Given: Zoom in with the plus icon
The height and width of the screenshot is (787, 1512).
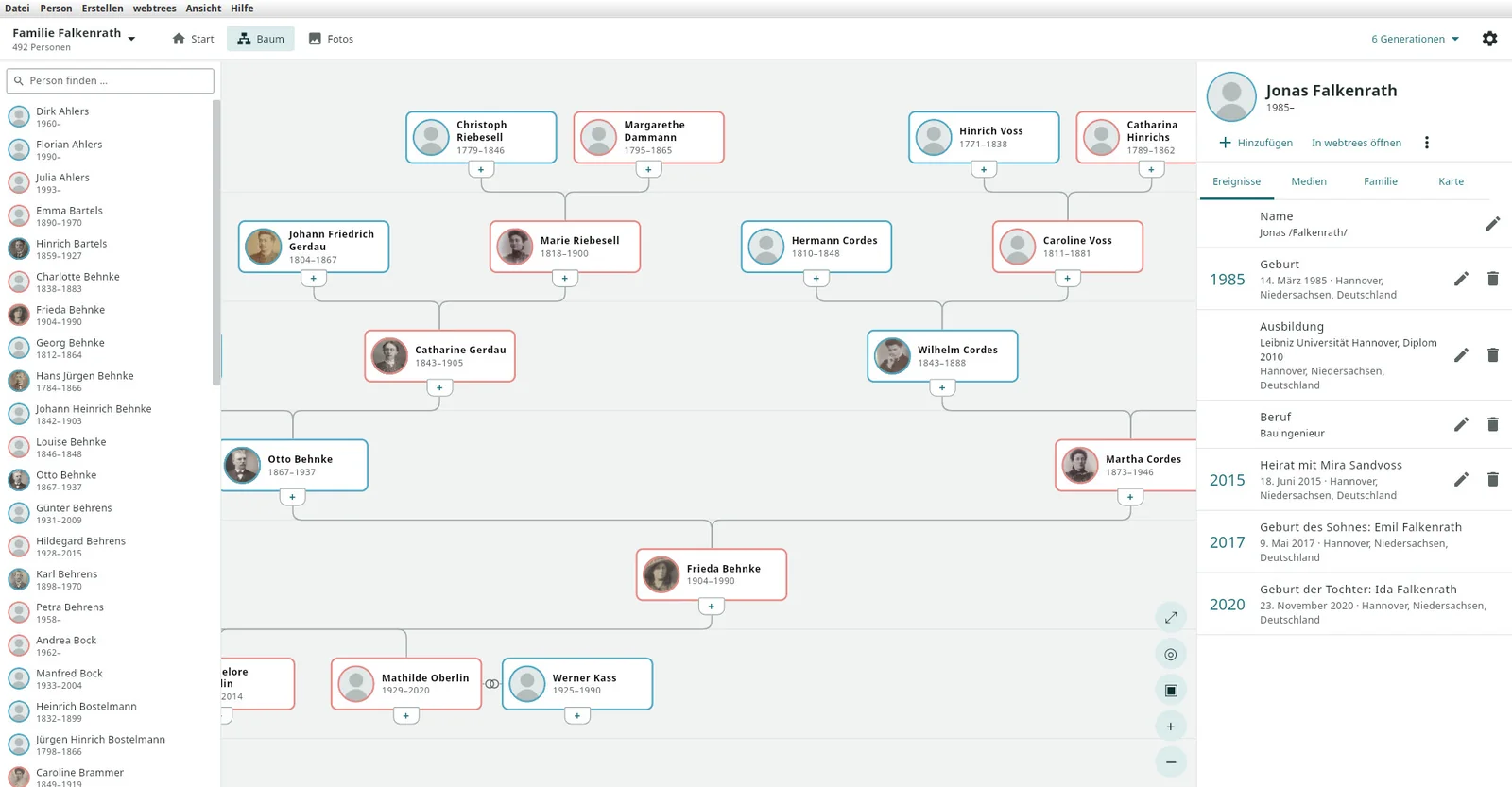Looking at the screenshot, I should 1171,727.
